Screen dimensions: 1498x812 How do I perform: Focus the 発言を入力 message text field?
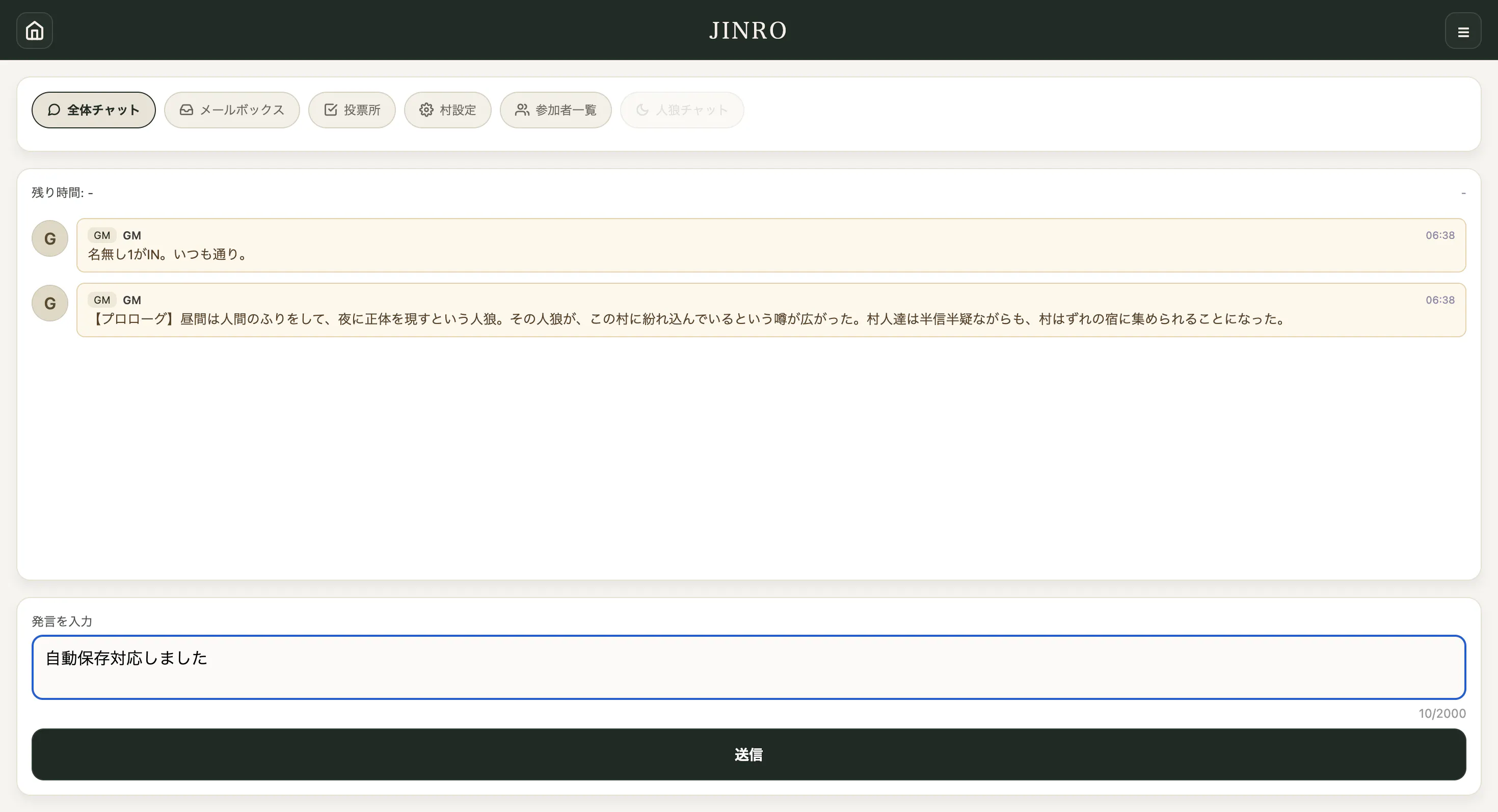(x=748, y=667)
